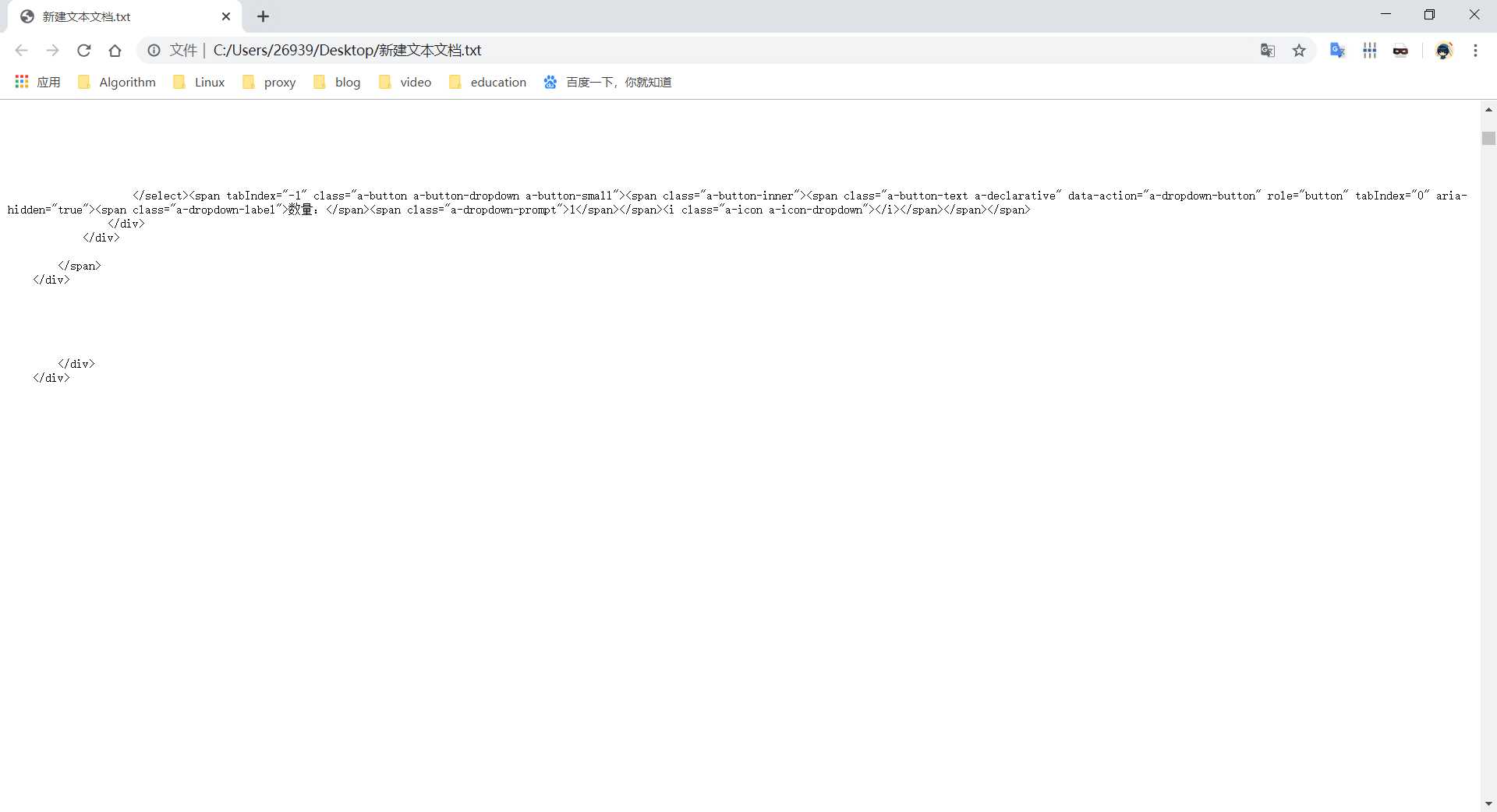Click the browser forward arrow
Screen dimensions: 1497x812
tap(52, 51)
